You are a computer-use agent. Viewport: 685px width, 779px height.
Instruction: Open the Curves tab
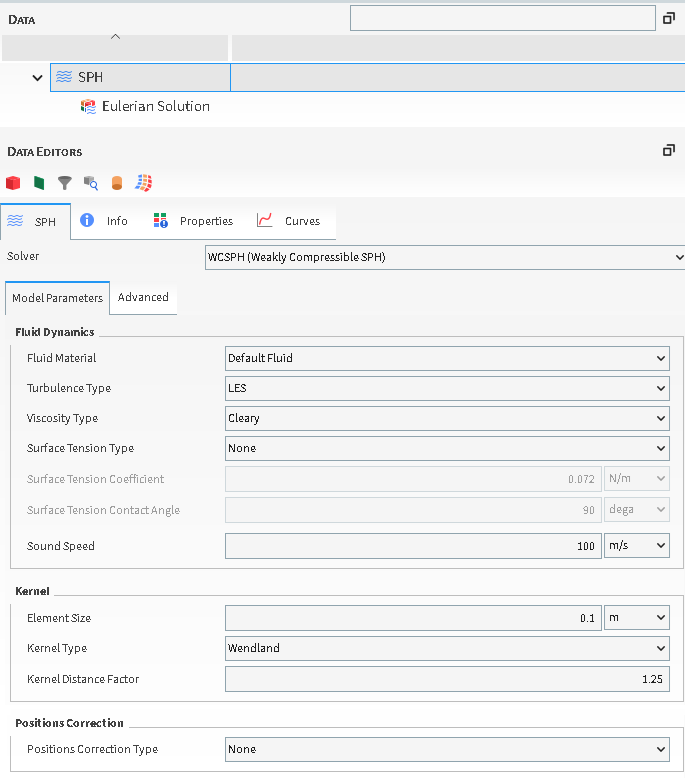click(x=289, y=221)
